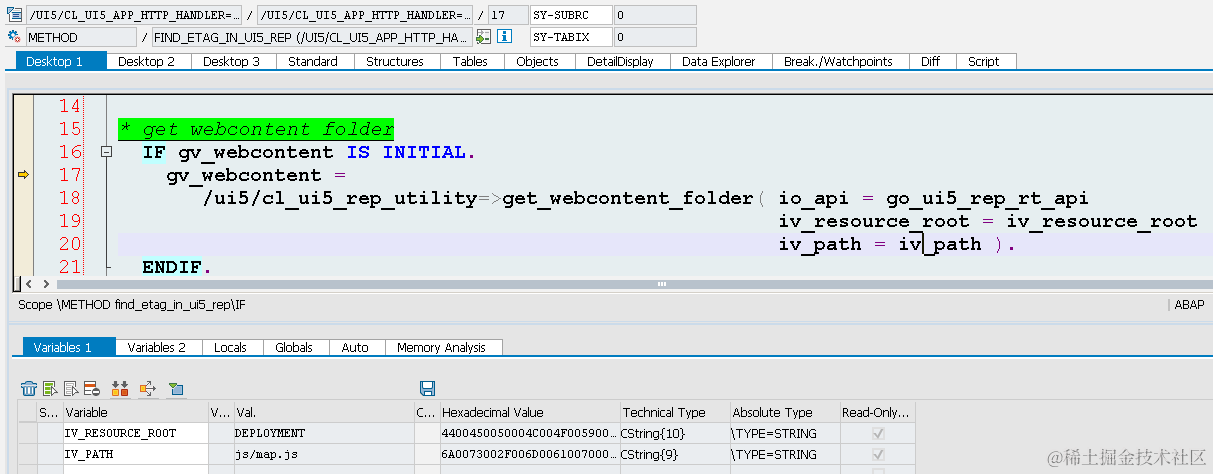Click the DEPLOYMENT value cell
The image size is (1213, 474).
(322, 433)
